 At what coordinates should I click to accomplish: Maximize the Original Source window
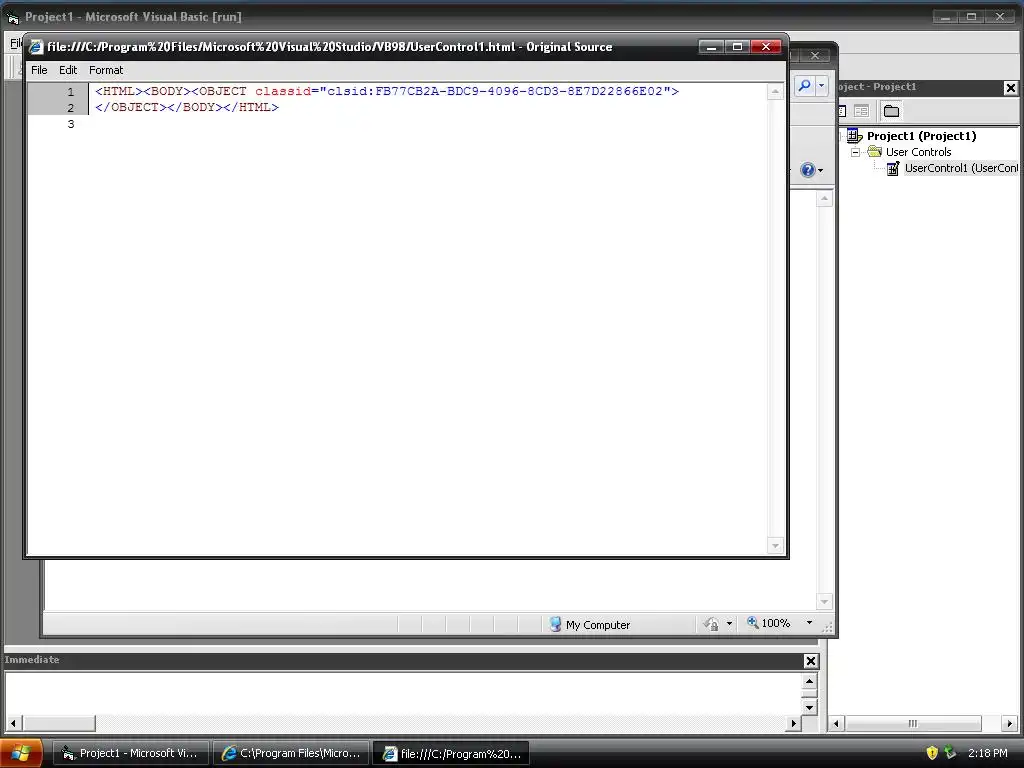737,47
